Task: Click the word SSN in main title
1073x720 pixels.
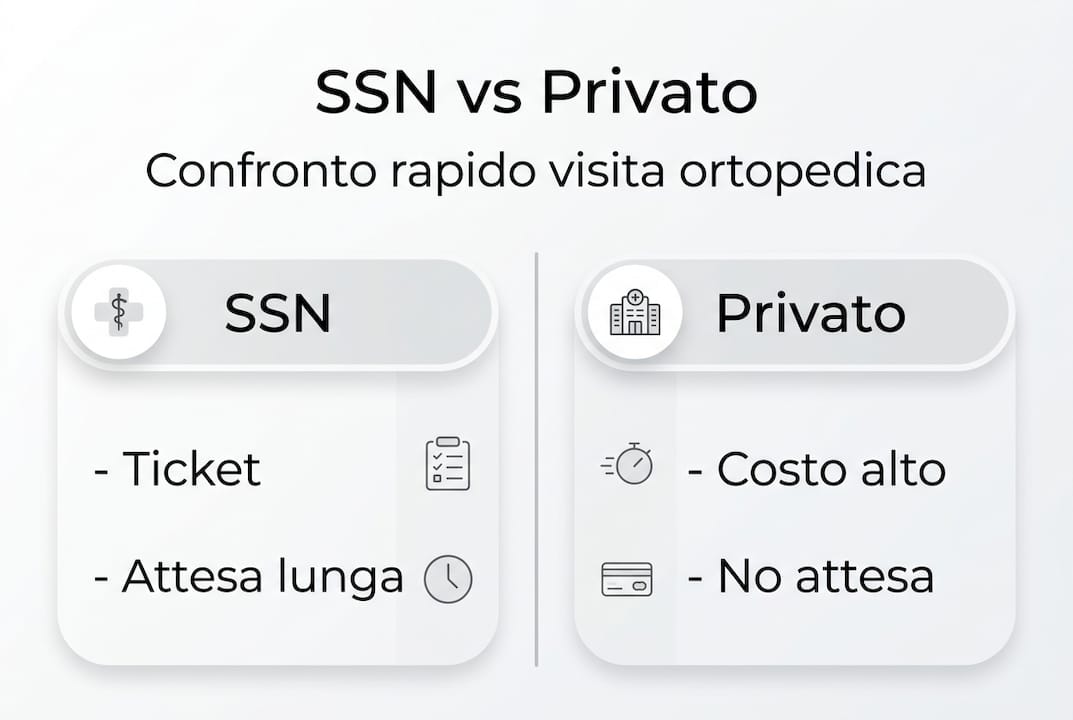Action: pyautogui.click(x=376, y=93)
